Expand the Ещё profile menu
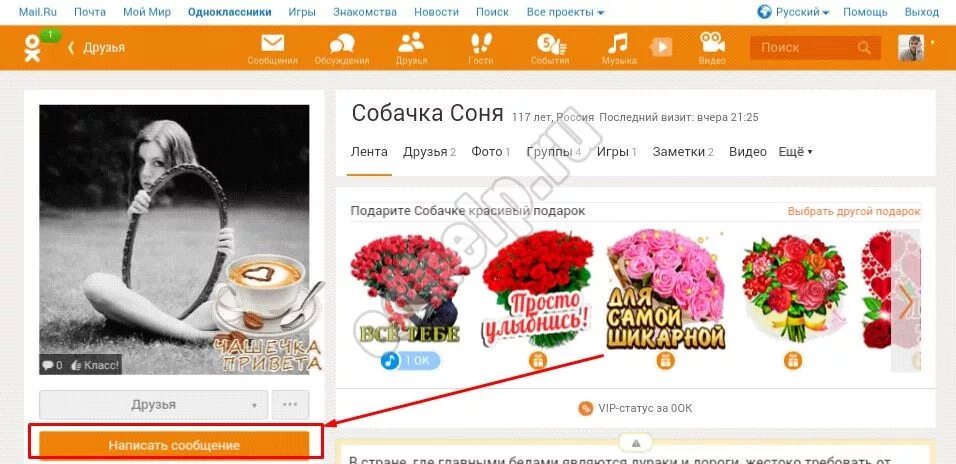 pyautogui.click(x=796, y=152)
